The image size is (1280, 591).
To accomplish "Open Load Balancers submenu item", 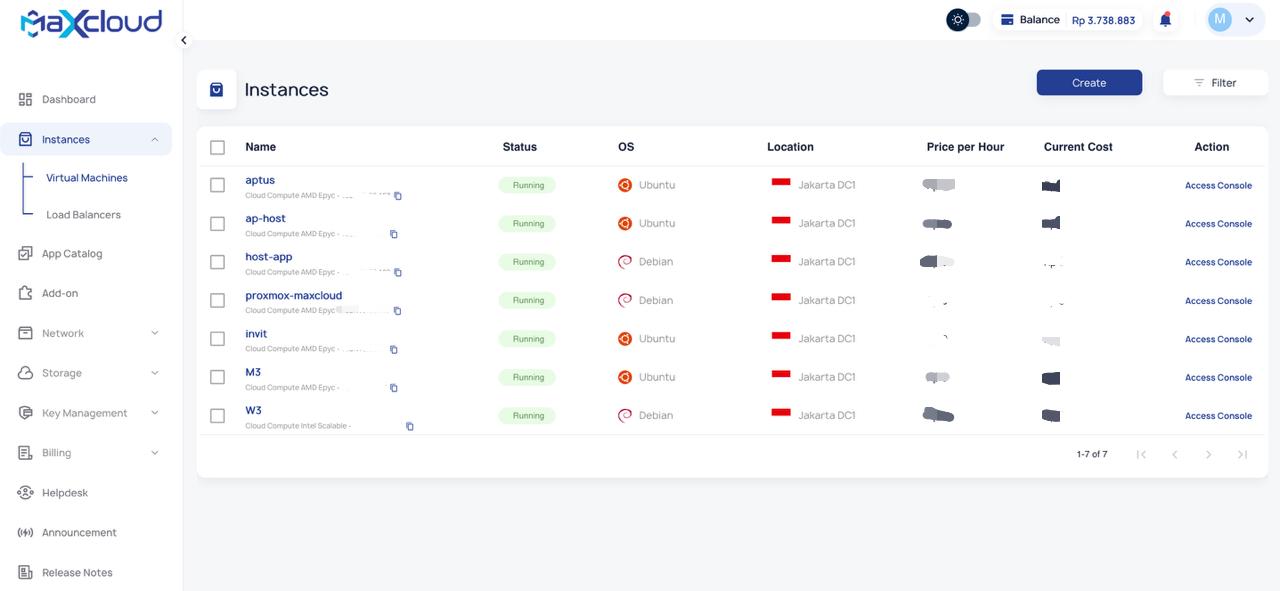I will pos(83,214).
